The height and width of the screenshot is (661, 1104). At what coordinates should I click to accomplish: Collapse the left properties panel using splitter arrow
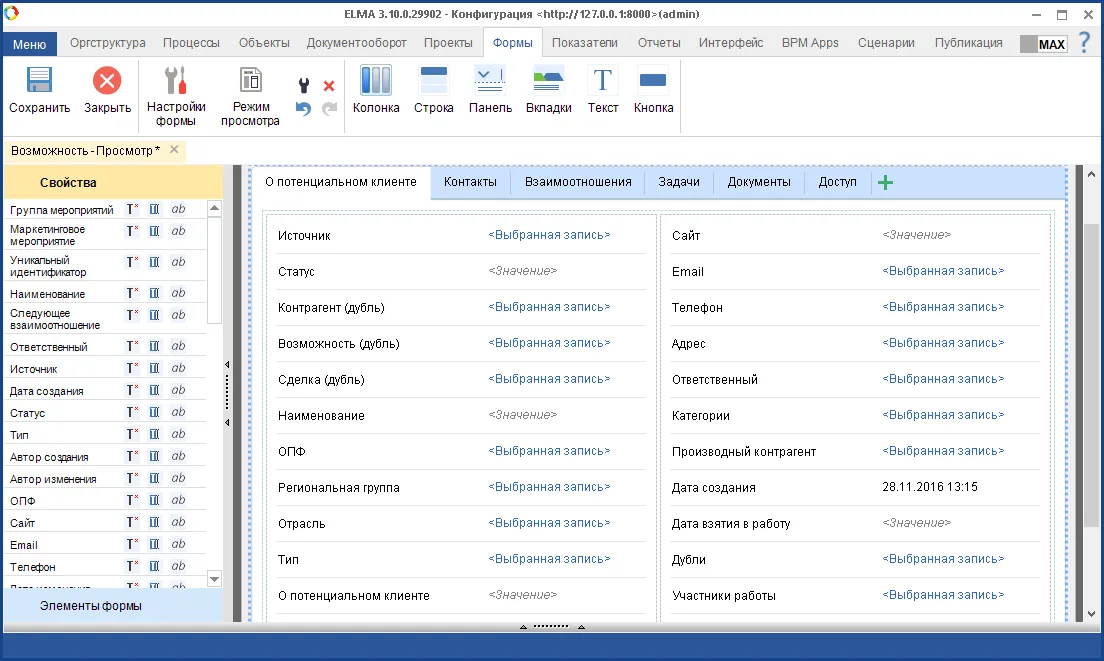[x=227, y=365]
